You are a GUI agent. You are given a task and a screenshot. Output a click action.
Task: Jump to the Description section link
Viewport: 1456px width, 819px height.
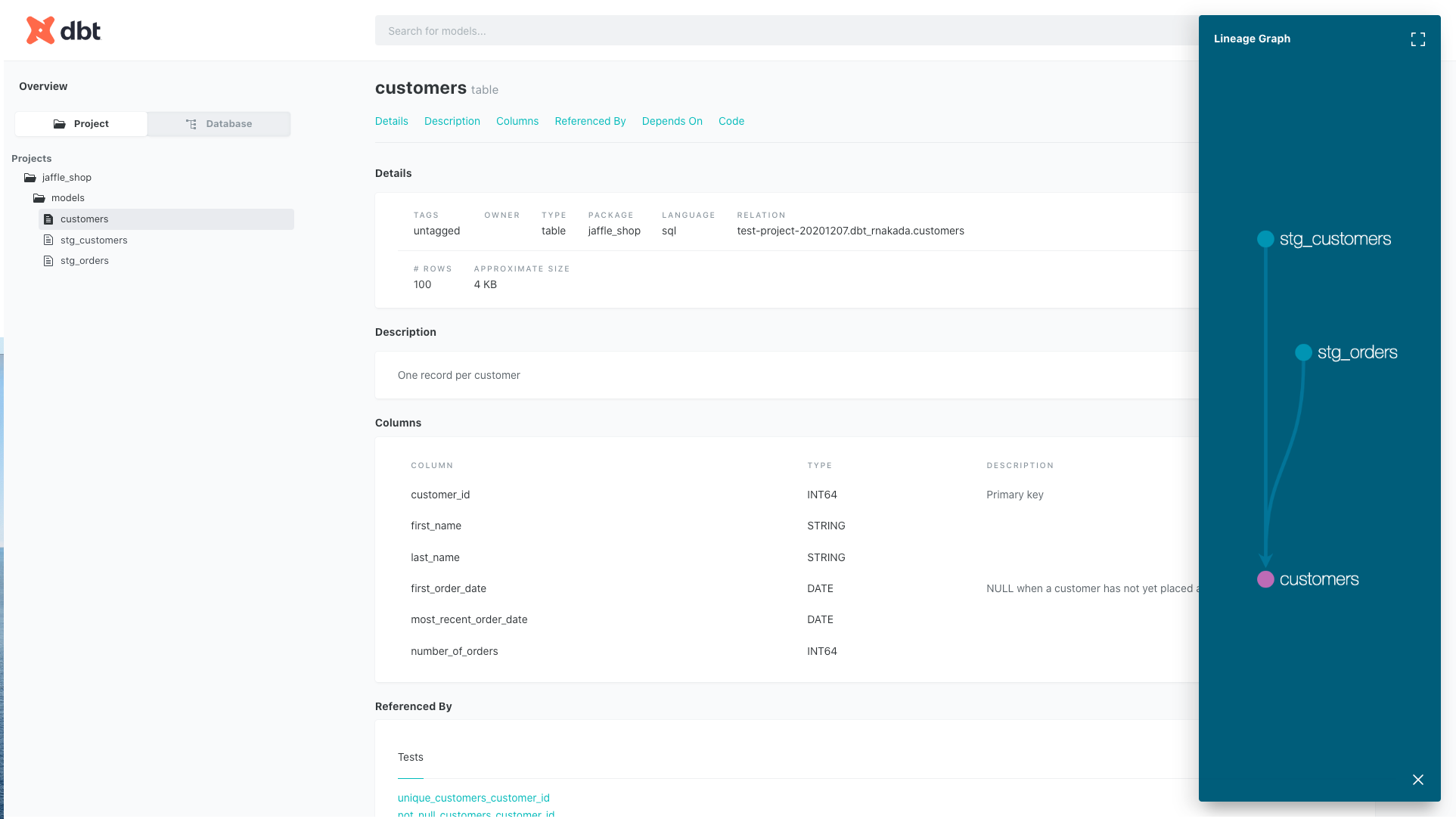(452, 121)
